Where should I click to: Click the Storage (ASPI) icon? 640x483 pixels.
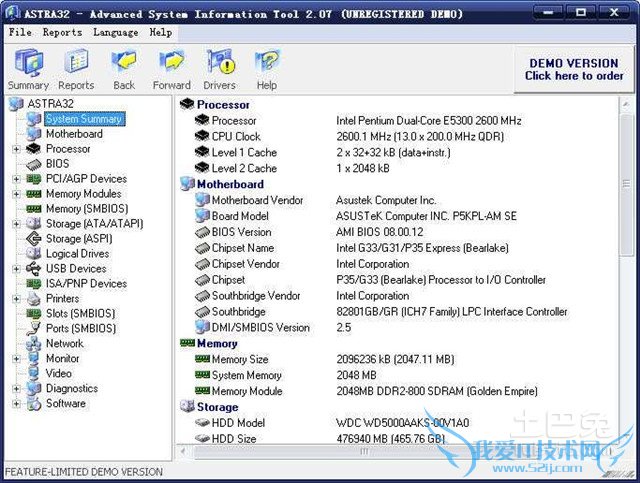pos(33,238)
